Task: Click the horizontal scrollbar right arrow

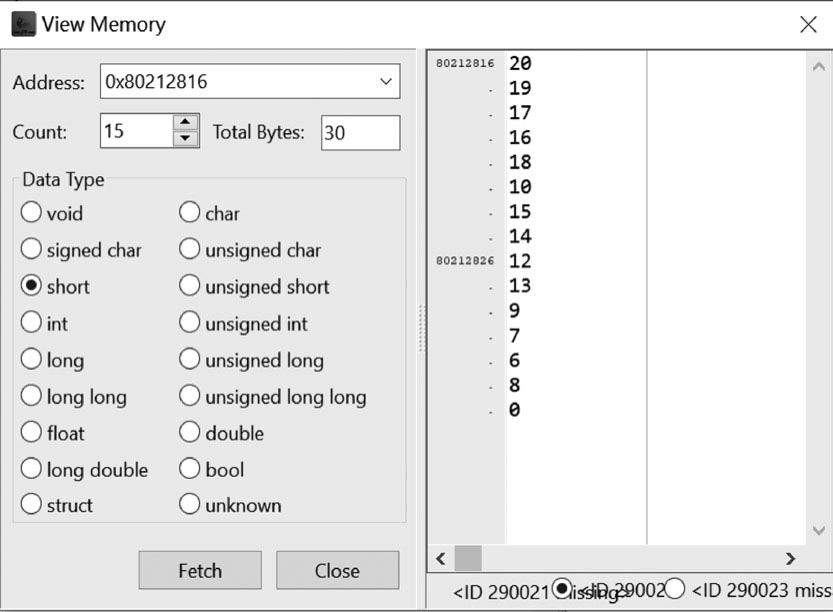Action: pyautogui.click(x=790, y=558)
